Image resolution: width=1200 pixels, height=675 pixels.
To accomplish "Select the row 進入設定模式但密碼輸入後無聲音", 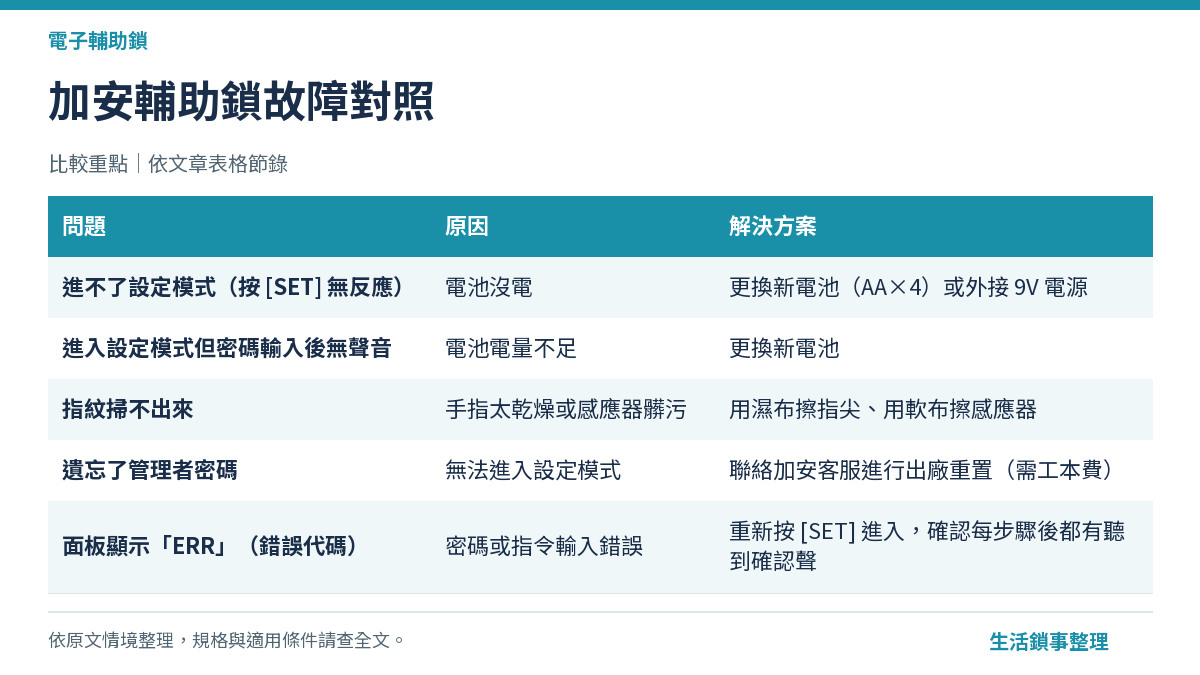I will pyautogui.click(x=600, y=349).
